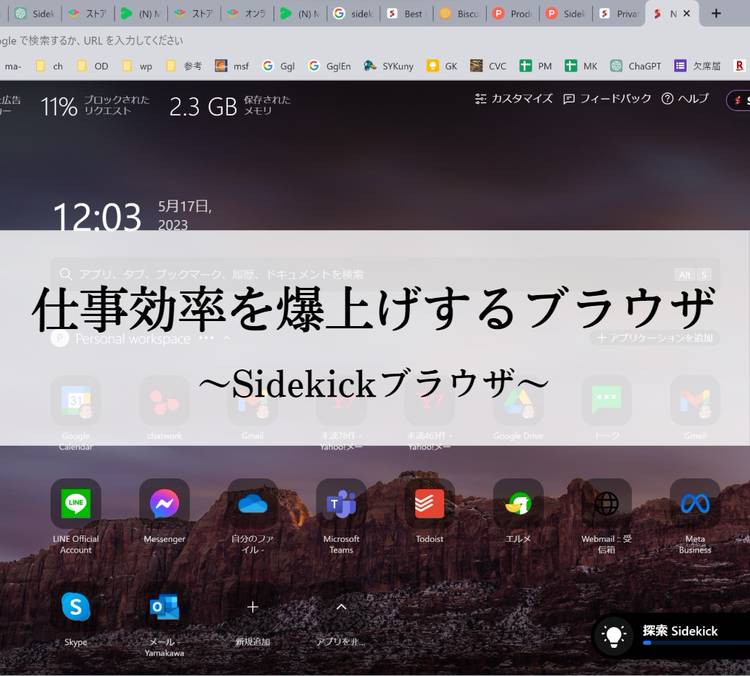Open a new tab with plus button
Image resolution: width=750 pixels, height=676 pixels.
coord(716,13)
